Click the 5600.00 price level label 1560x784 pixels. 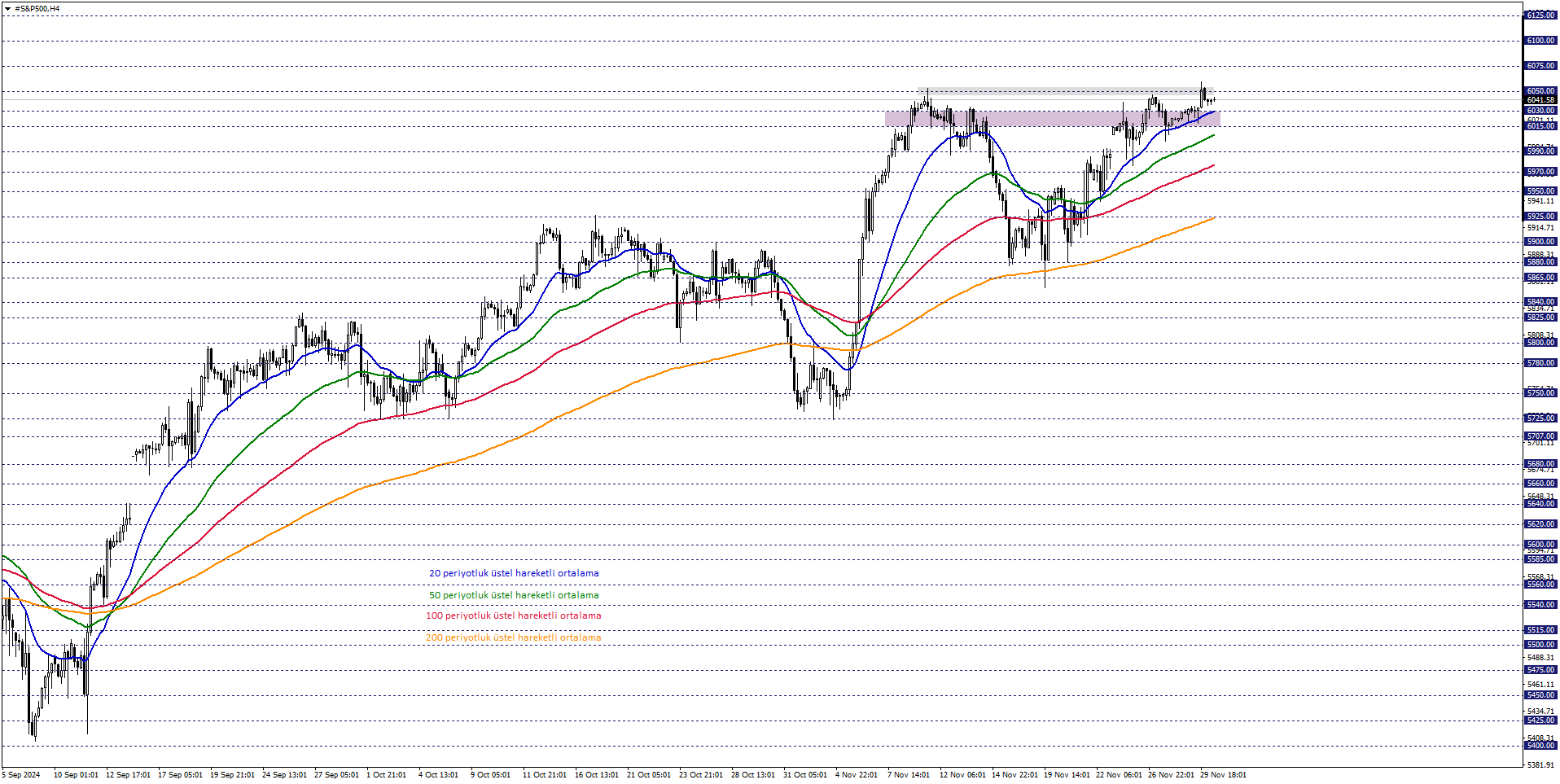(x=1540, y=545)
